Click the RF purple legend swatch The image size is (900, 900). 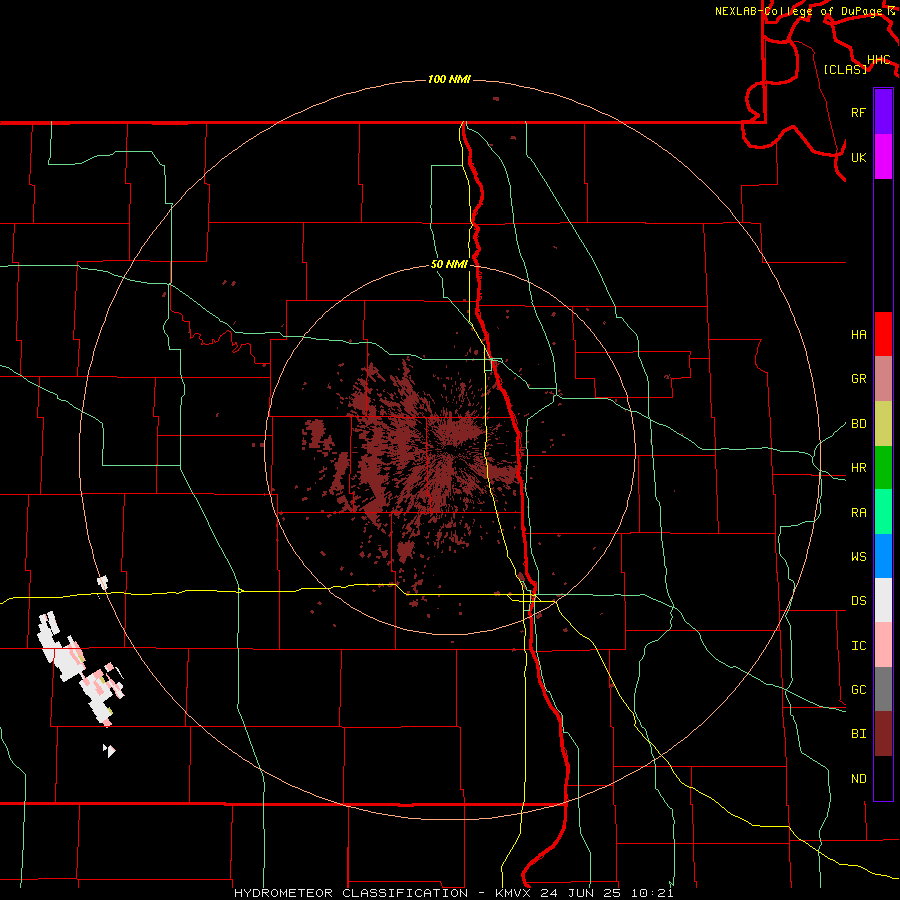(883, 112)
